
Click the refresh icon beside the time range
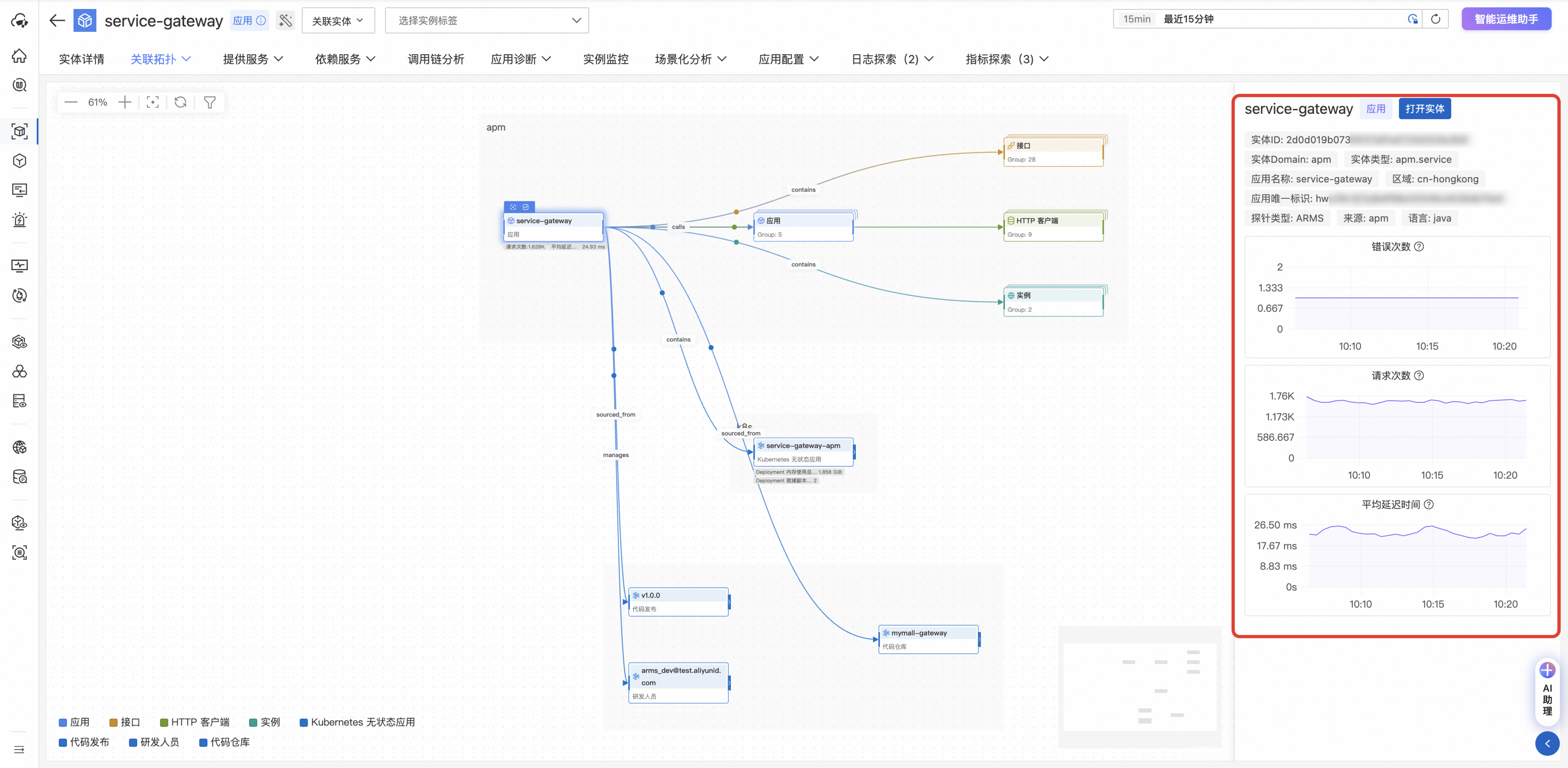[x=1435, y=19]
